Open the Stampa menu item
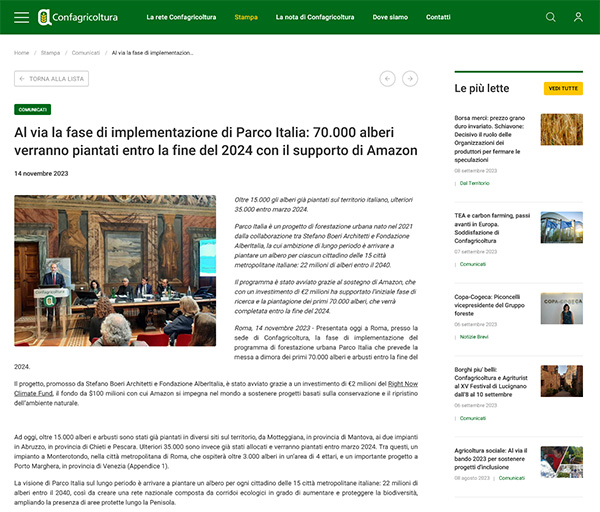 [x=246, y=17]
